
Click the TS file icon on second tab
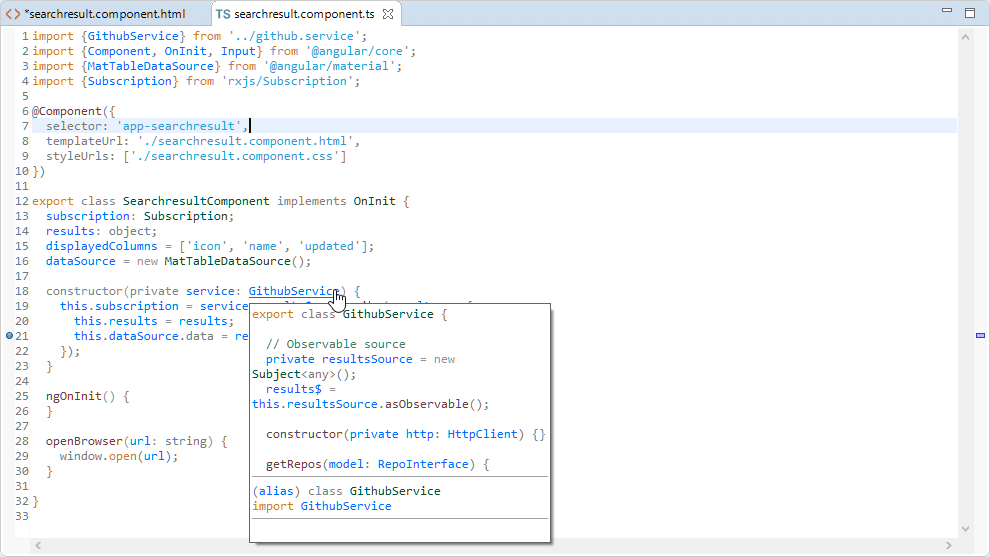click(x=223, y=13)
